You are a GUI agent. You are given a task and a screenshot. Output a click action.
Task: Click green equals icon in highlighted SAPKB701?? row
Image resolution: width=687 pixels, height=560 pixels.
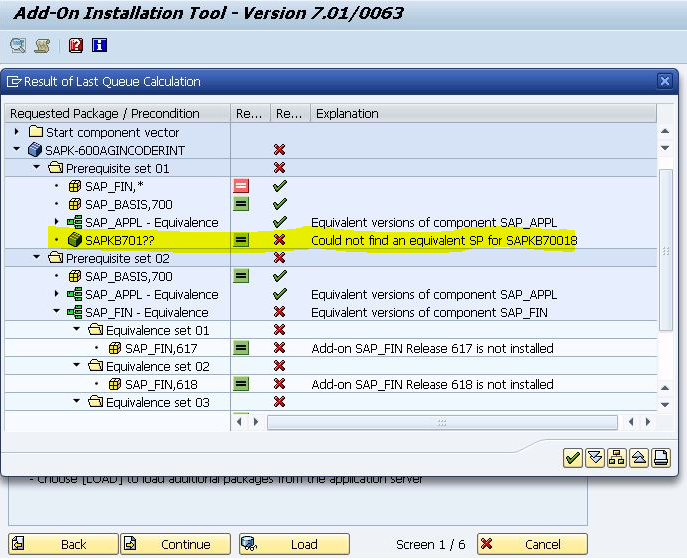coord(241,240)
